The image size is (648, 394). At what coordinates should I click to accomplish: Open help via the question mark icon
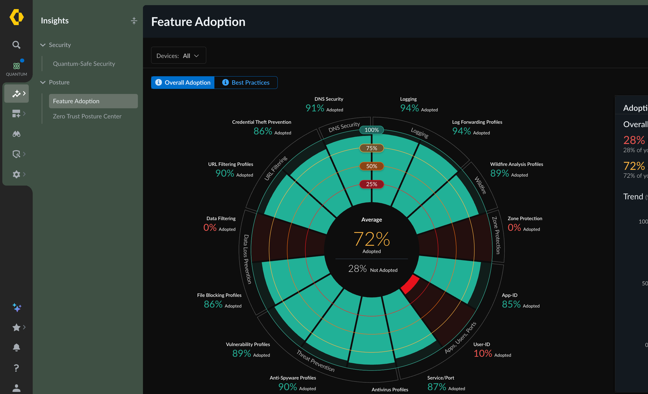pos(16,368)
